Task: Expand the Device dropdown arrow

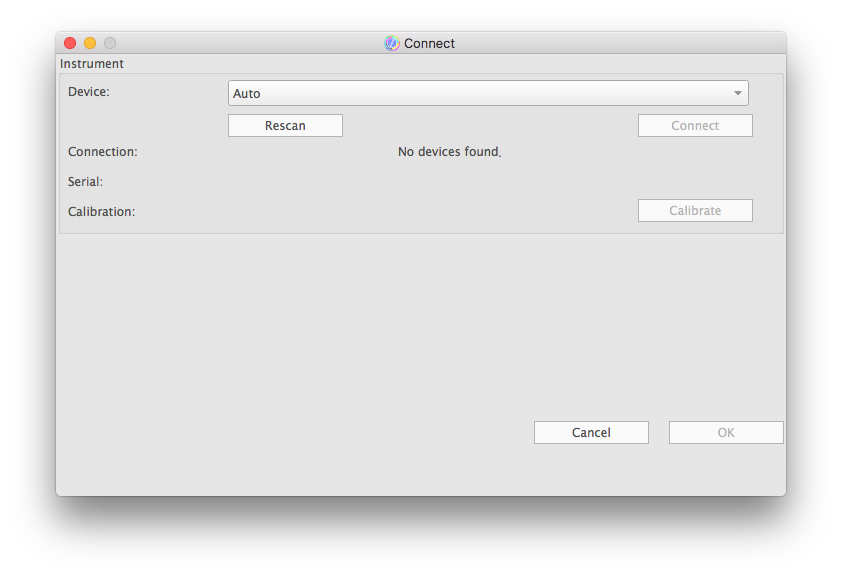Action: pyautogui.click(x=738, y=93)
